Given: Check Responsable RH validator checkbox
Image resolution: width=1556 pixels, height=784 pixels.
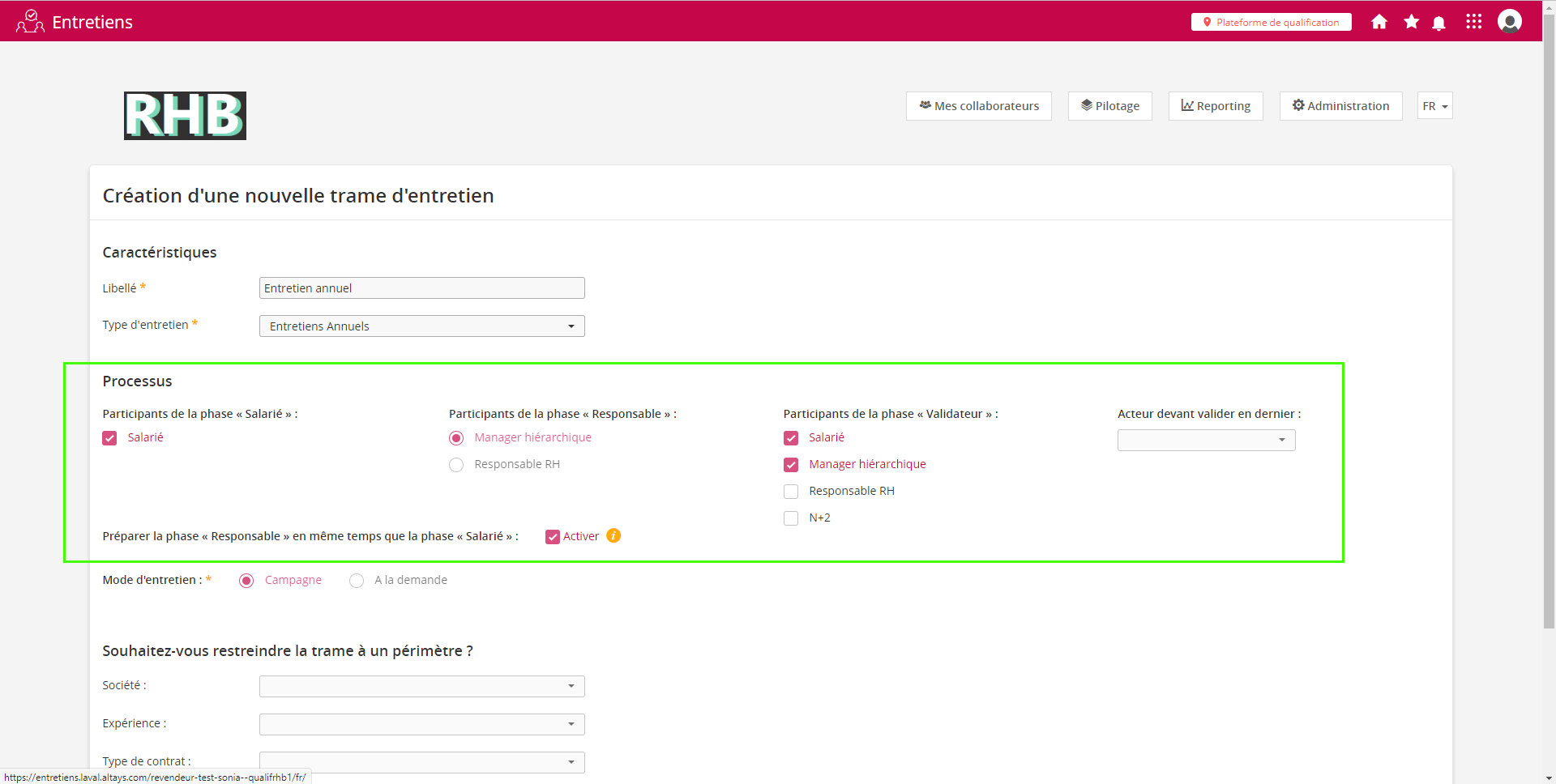Looking at the screenshot, I should point(791,492).
